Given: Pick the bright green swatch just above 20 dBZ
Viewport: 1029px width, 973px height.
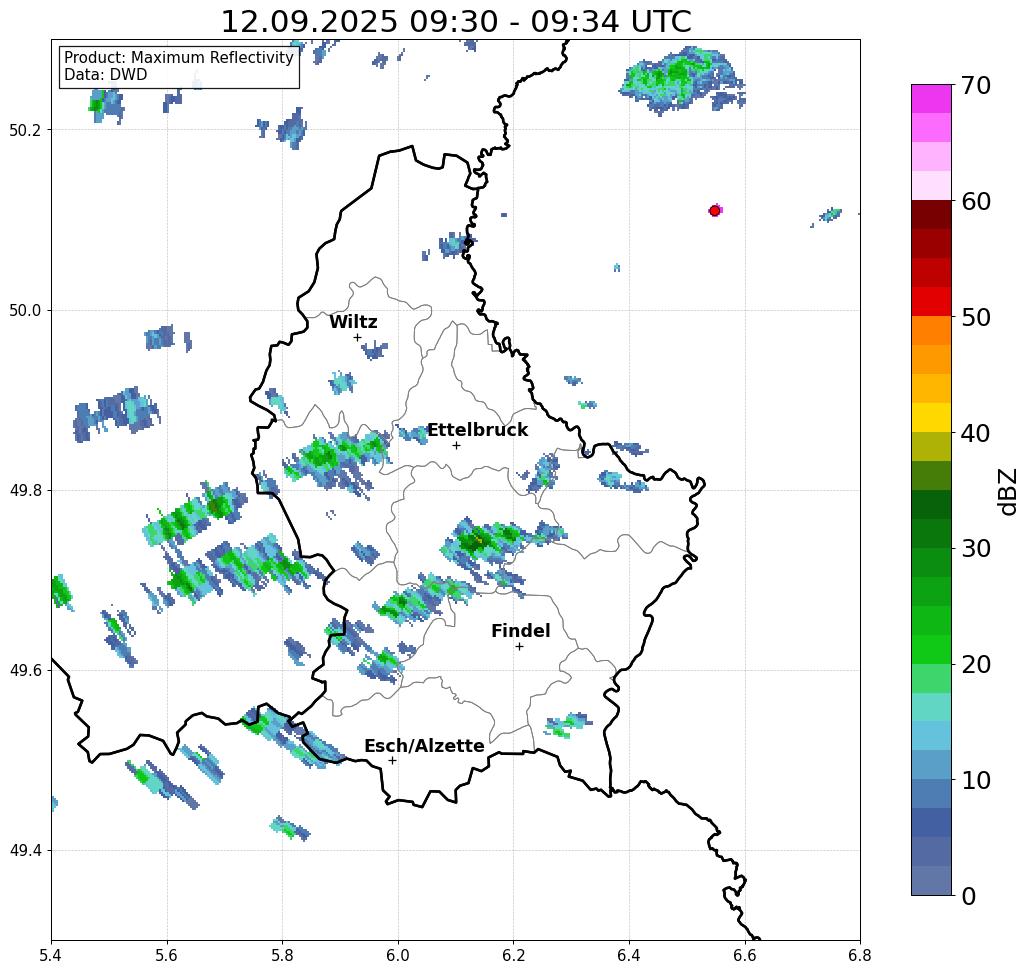Looking at the screenshot, I should 931,649.
